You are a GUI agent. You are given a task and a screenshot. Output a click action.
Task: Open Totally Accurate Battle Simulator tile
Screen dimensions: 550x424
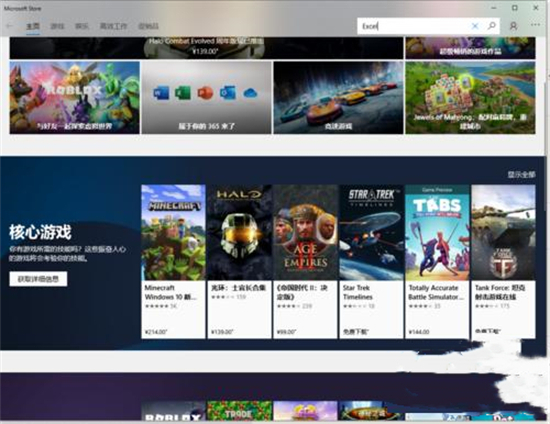tap(437, 262)
